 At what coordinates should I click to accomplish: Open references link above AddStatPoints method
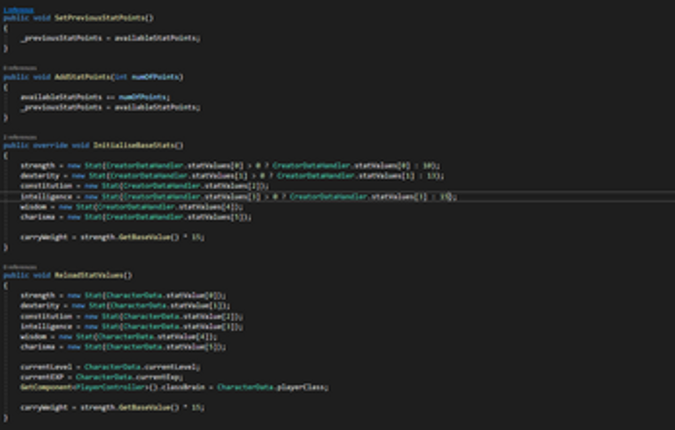coord(20,68)
